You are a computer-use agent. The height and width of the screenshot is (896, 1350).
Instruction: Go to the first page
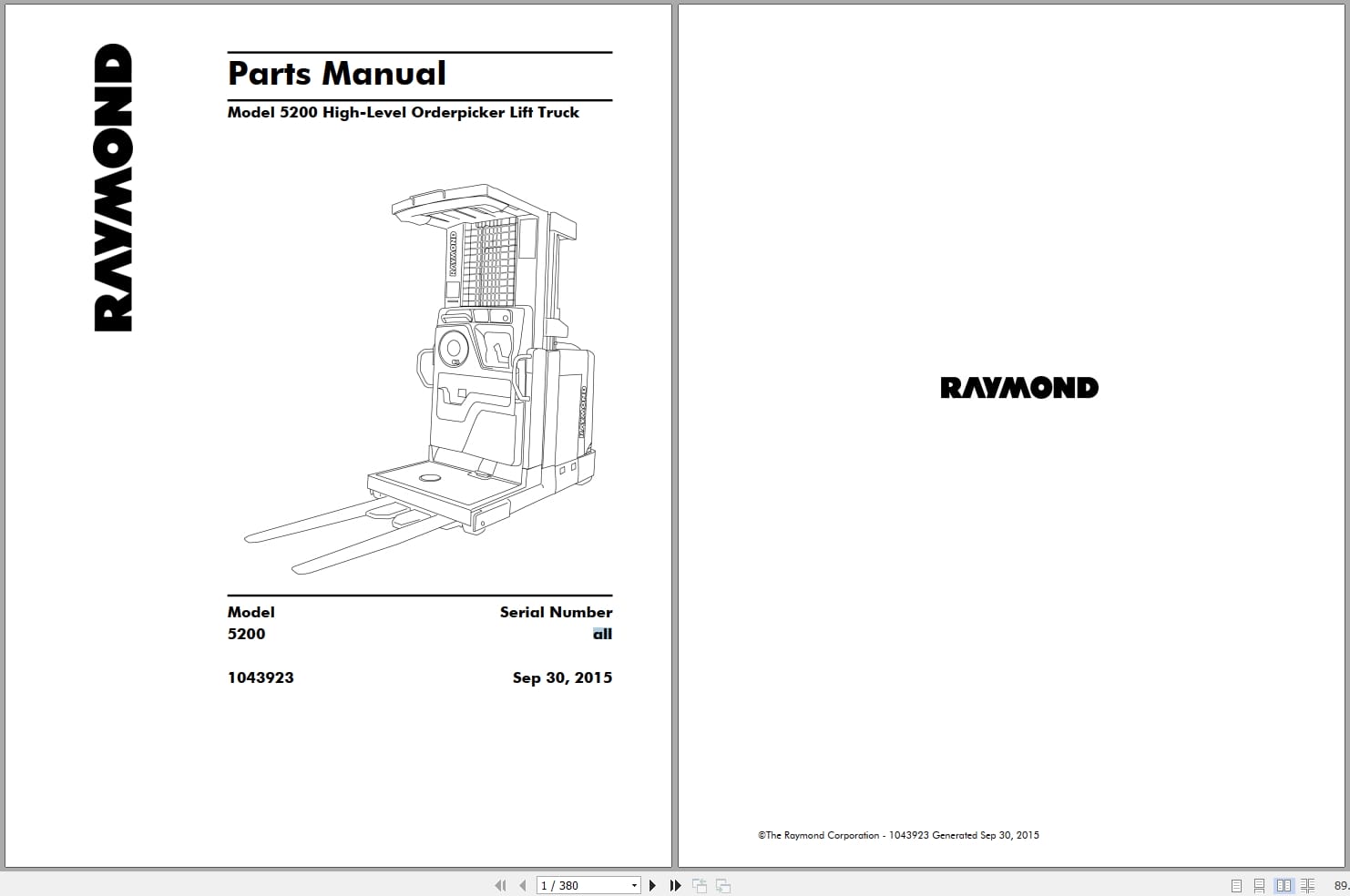tap(500, 885)
